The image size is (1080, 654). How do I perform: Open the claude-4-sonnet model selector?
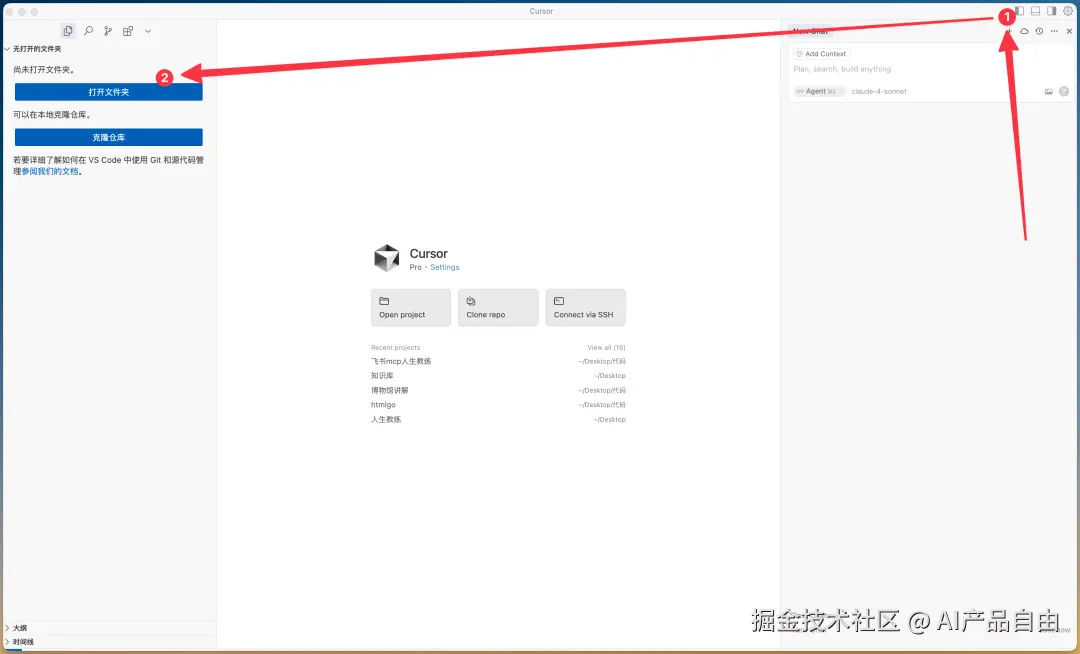click(x=879, y=92)
